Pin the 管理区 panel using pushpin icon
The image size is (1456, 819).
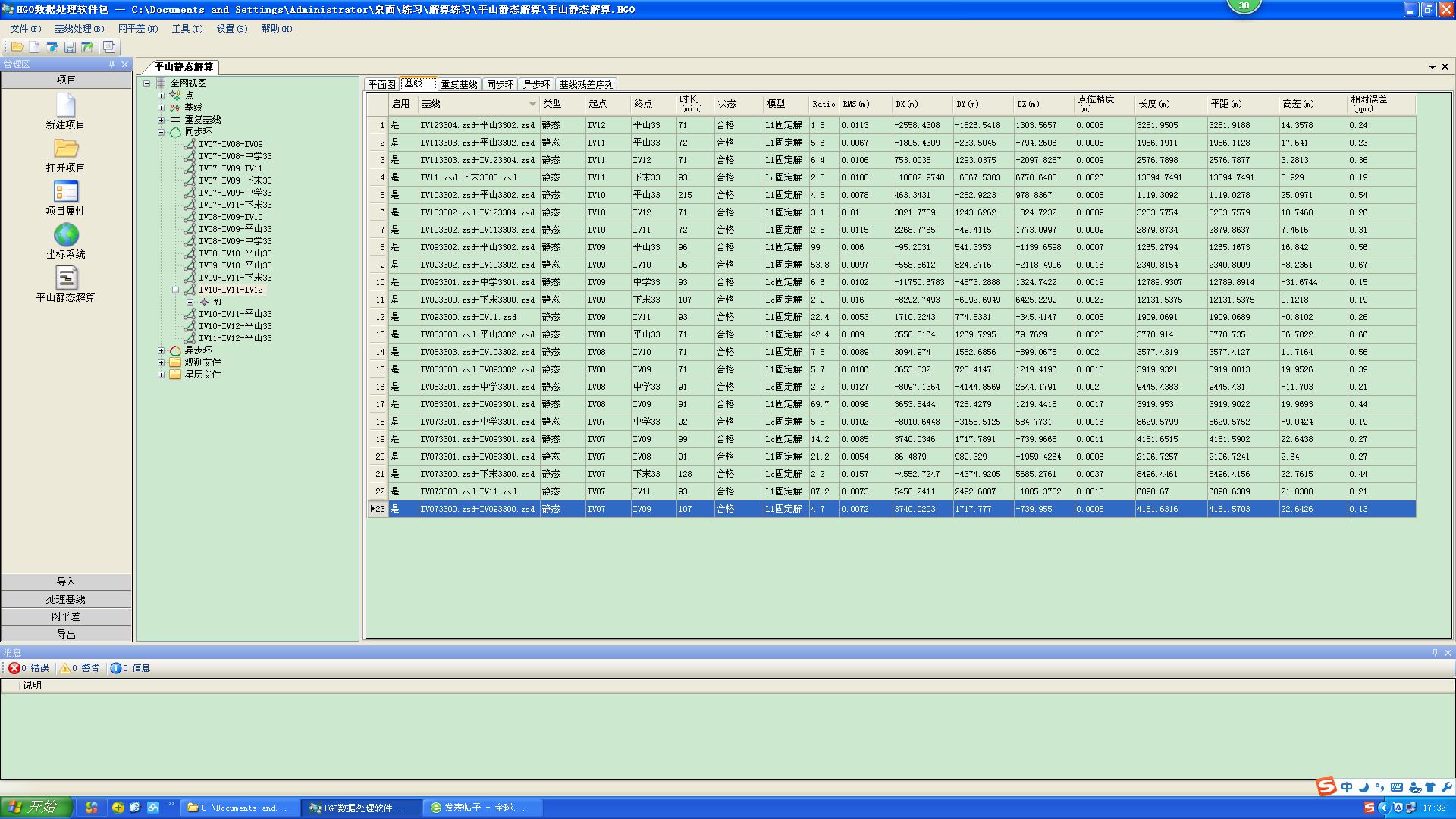(x=112, y=64)
